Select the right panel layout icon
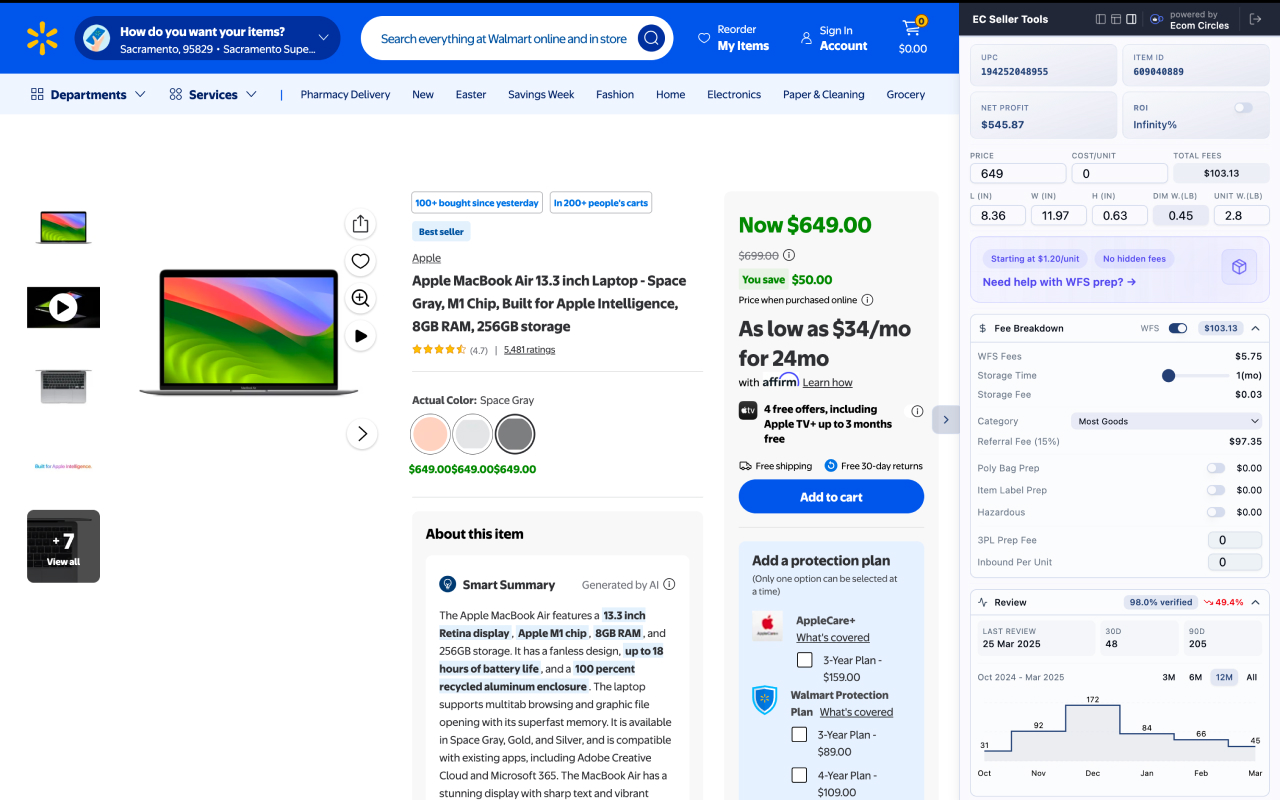Image resolution: width=1280 pixels, height=800 pixels. click(1131, 19)
